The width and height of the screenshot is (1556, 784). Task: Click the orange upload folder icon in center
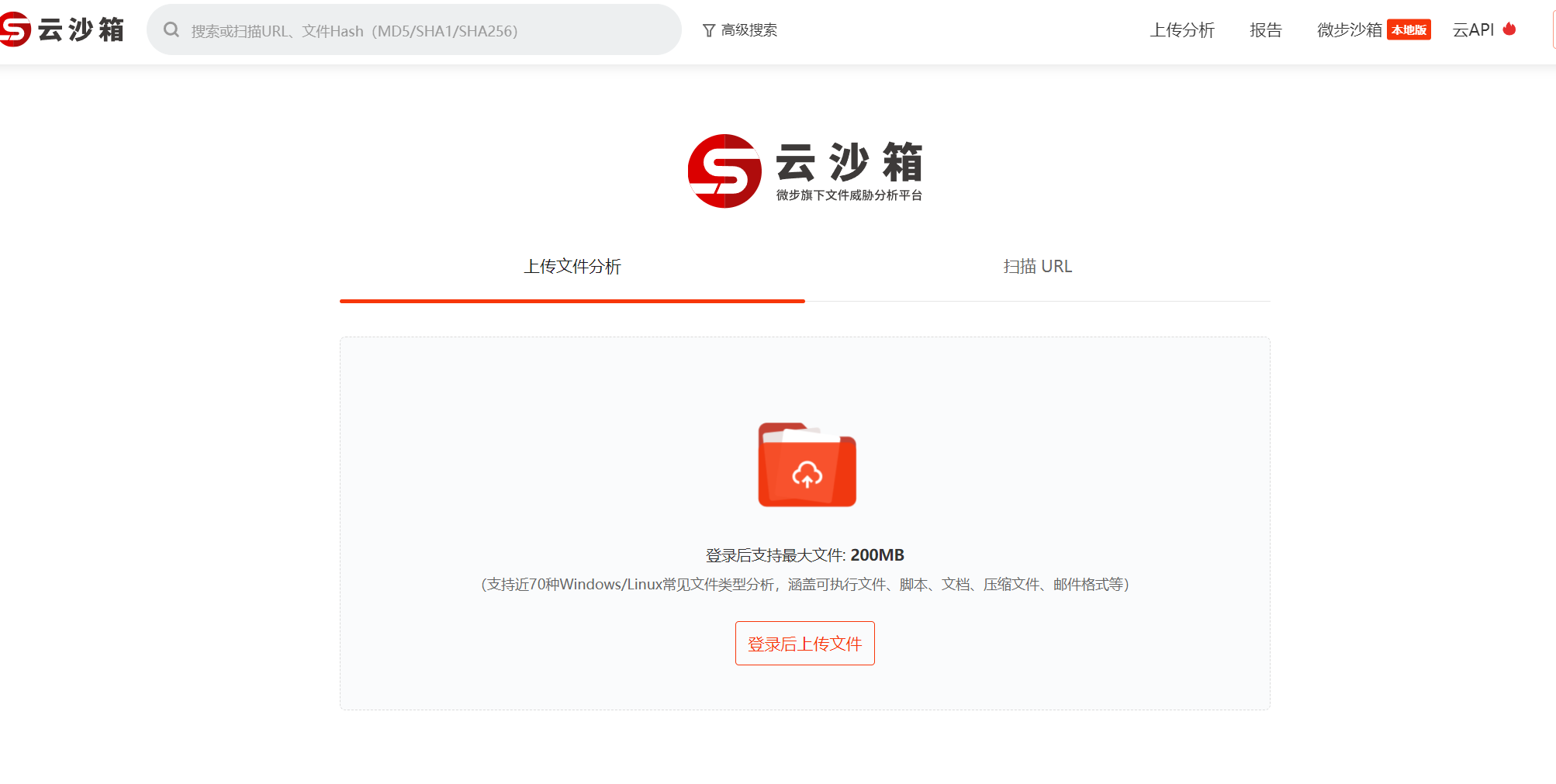click(x=807, y=465)
